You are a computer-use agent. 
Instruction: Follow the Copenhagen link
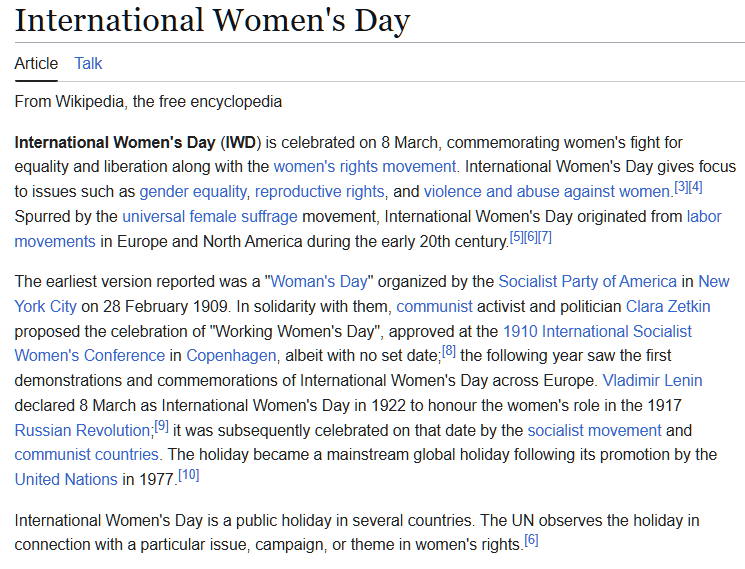click(231, 355)
